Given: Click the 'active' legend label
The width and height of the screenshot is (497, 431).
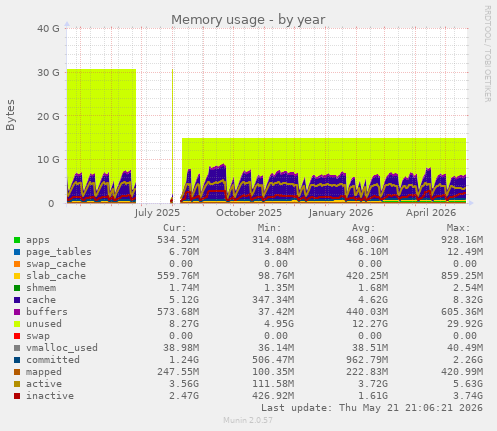Looking at the screenshot, I should 44,384.
